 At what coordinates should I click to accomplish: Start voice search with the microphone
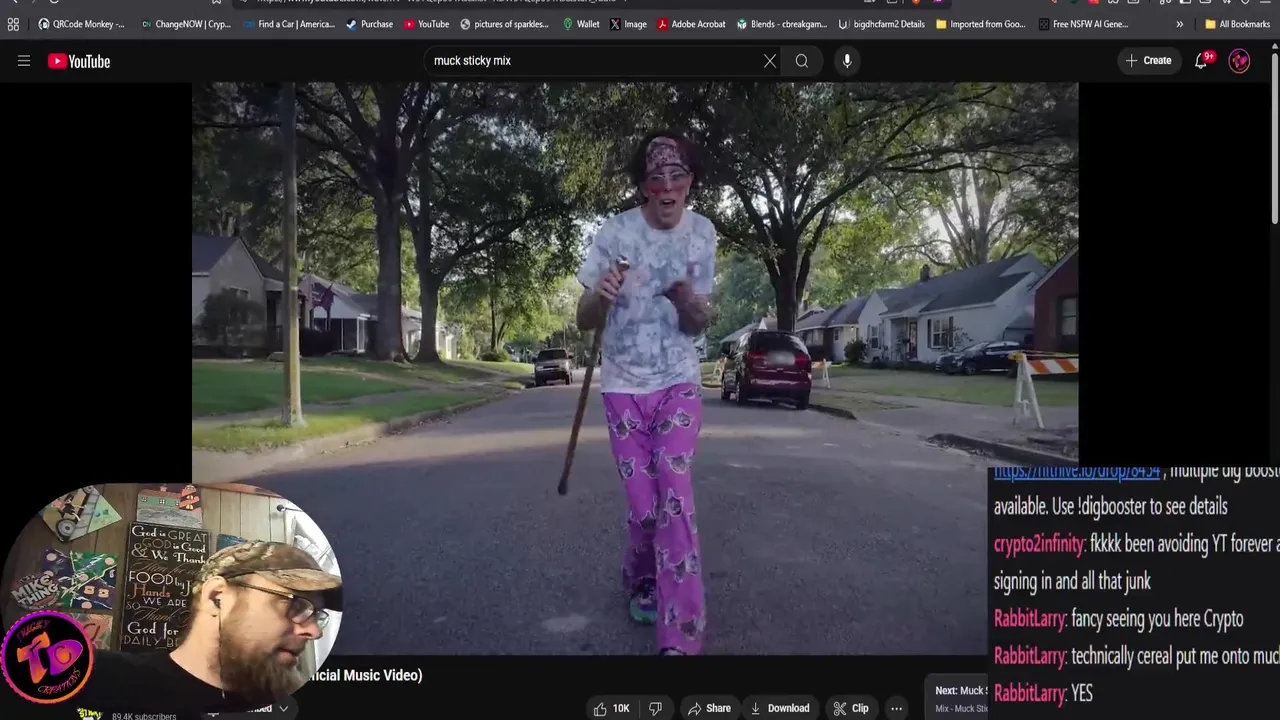click(x=847, y=61)
